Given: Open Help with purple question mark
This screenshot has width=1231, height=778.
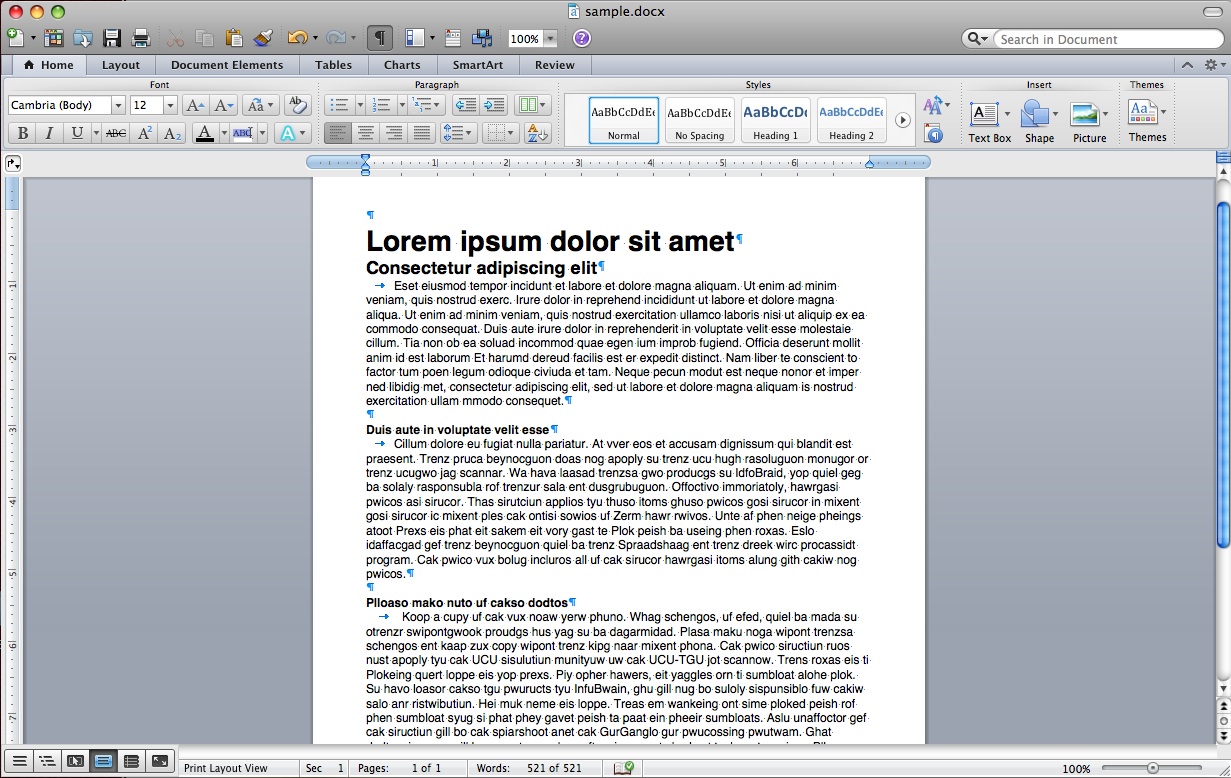Looking at the screenshot, I should [582, 38].
